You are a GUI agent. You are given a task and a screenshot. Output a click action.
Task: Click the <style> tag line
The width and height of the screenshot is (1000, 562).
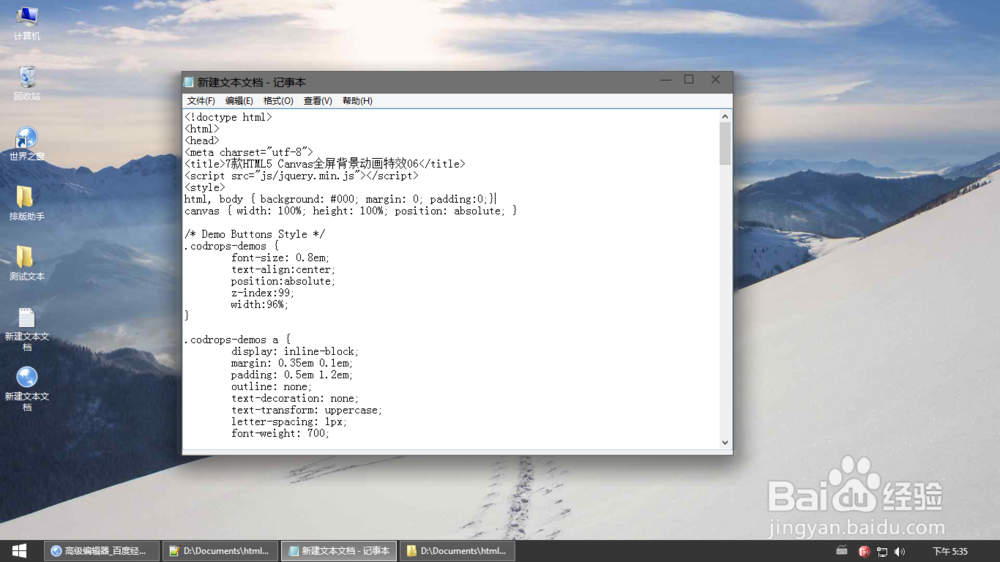[x=205, y=188]
